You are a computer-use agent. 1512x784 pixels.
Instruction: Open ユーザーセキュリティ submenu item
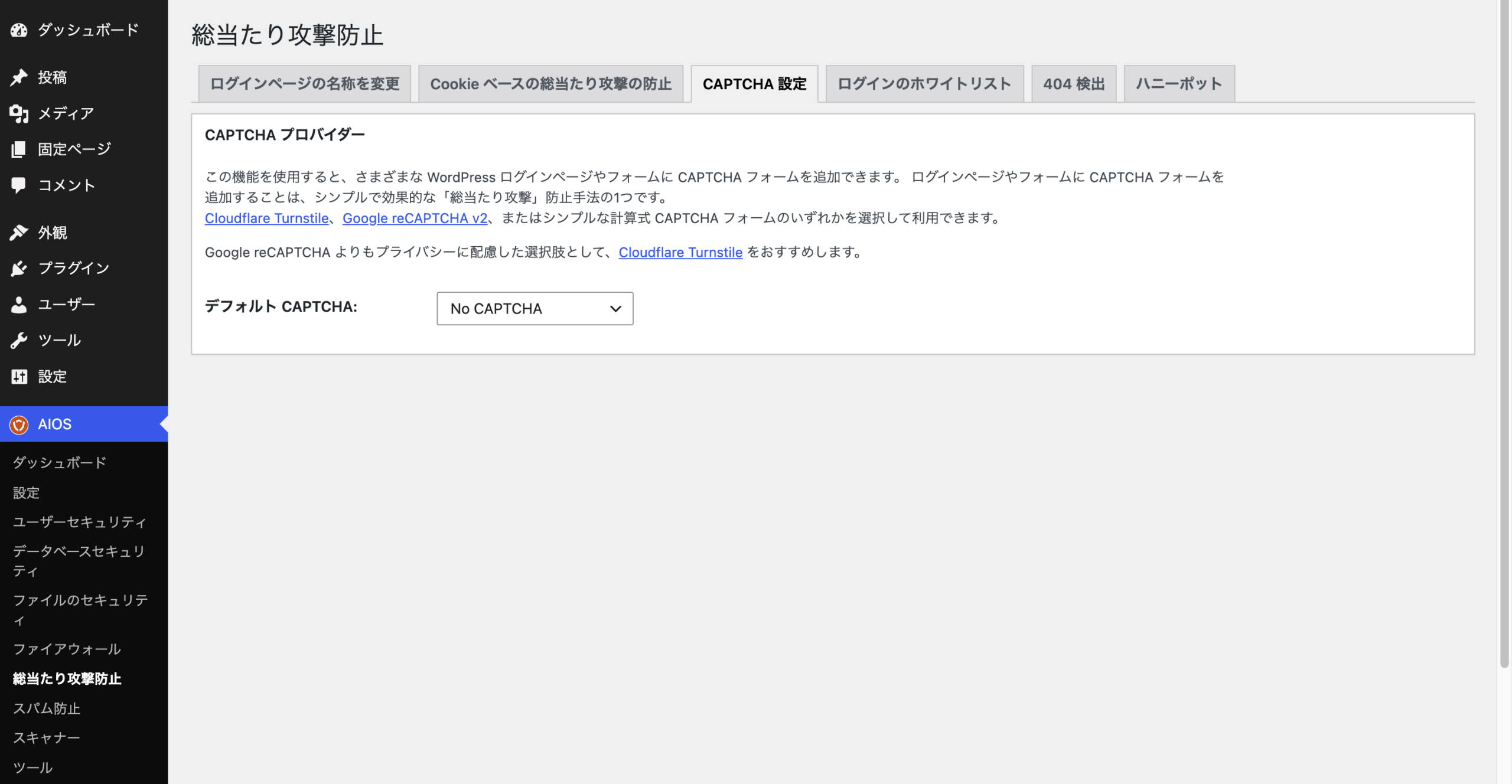pyautogui.click(x=80, y=522)
